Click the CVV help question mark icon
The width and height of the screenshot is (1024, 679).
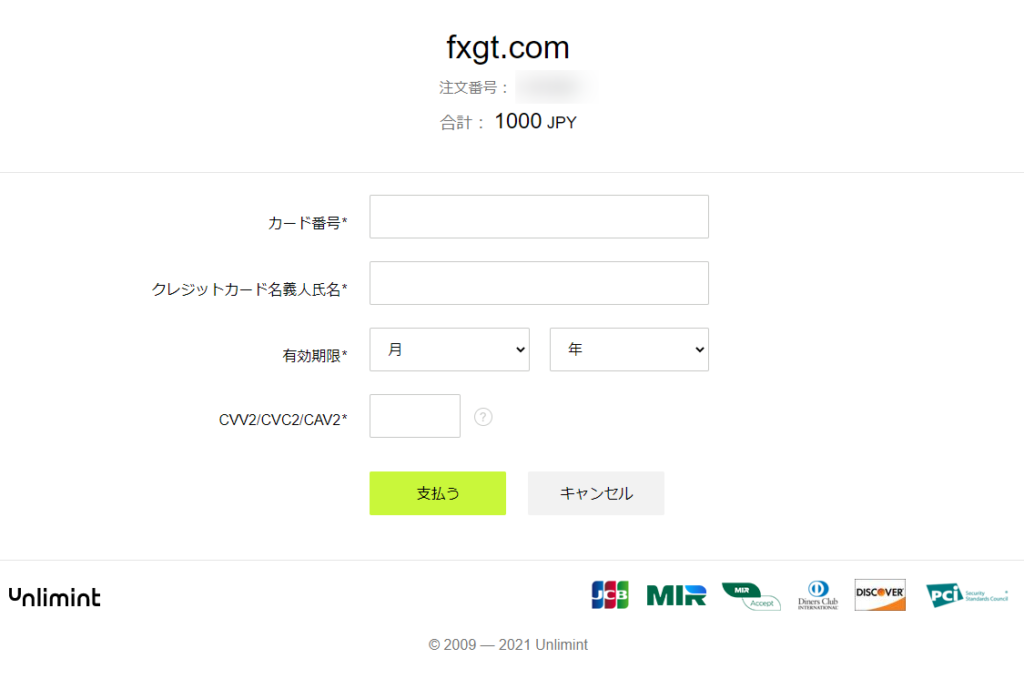pos(483,417)
